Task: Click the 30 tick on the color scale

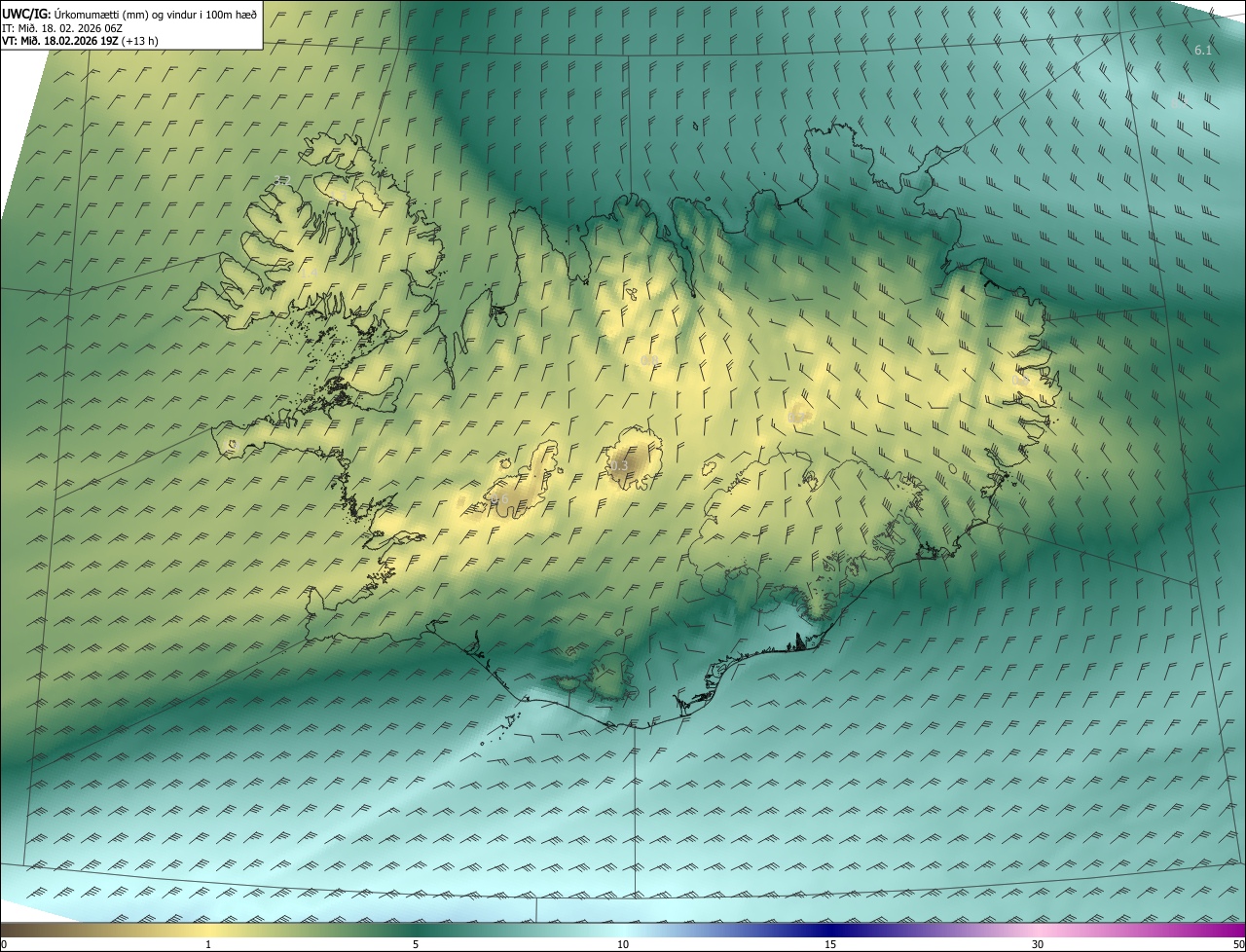Action: click(1038, 944)
